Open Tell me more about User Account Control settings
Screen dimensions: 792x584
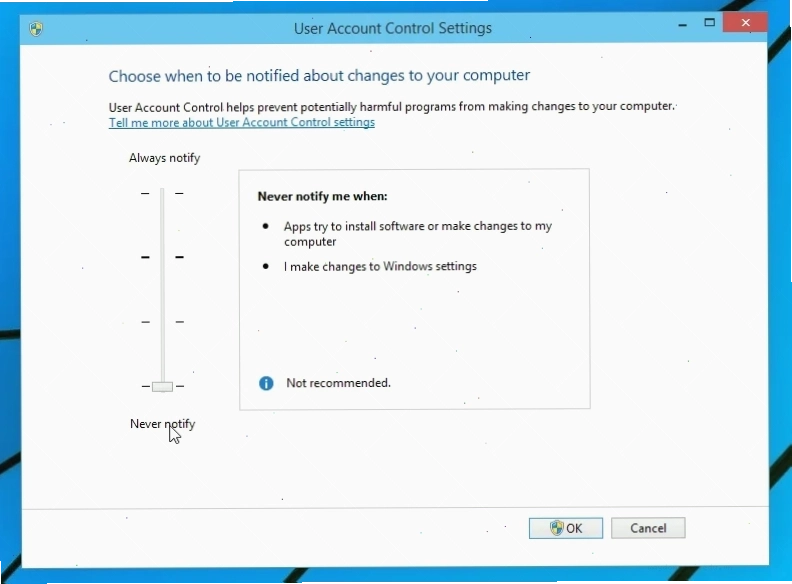241,122
